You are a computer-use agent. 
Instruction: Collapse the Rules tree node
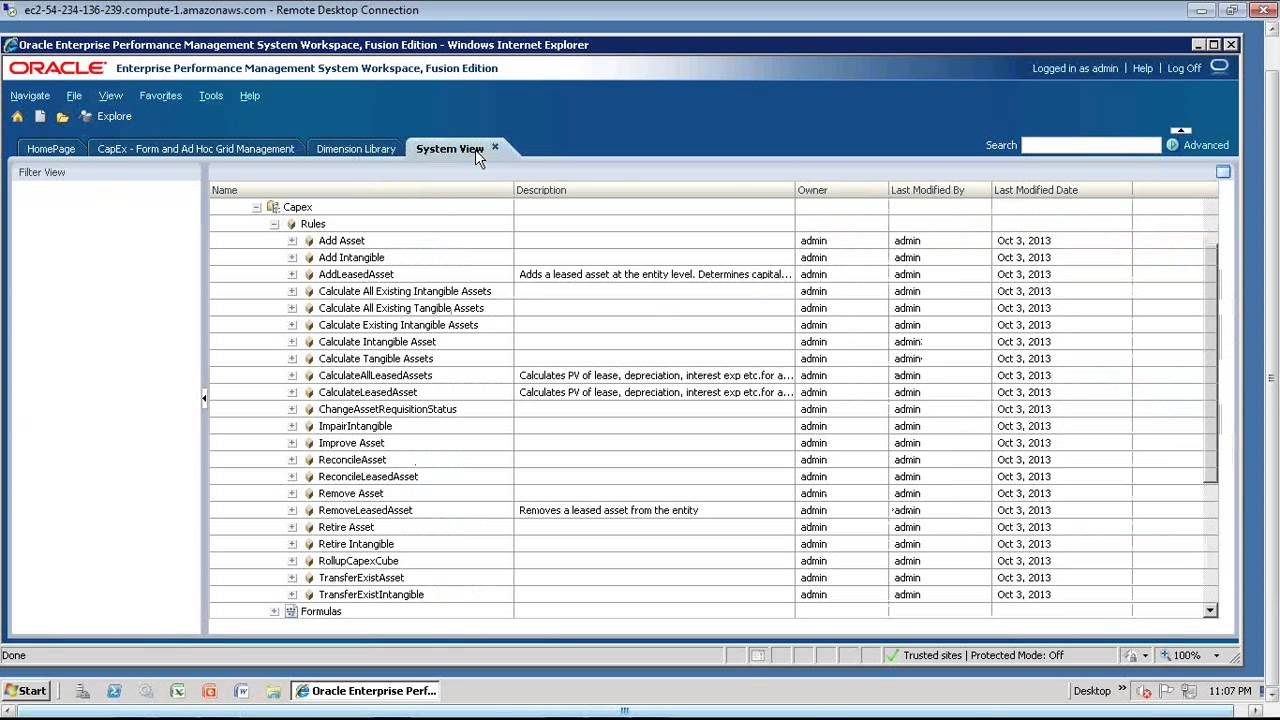[x=274, y=224]
